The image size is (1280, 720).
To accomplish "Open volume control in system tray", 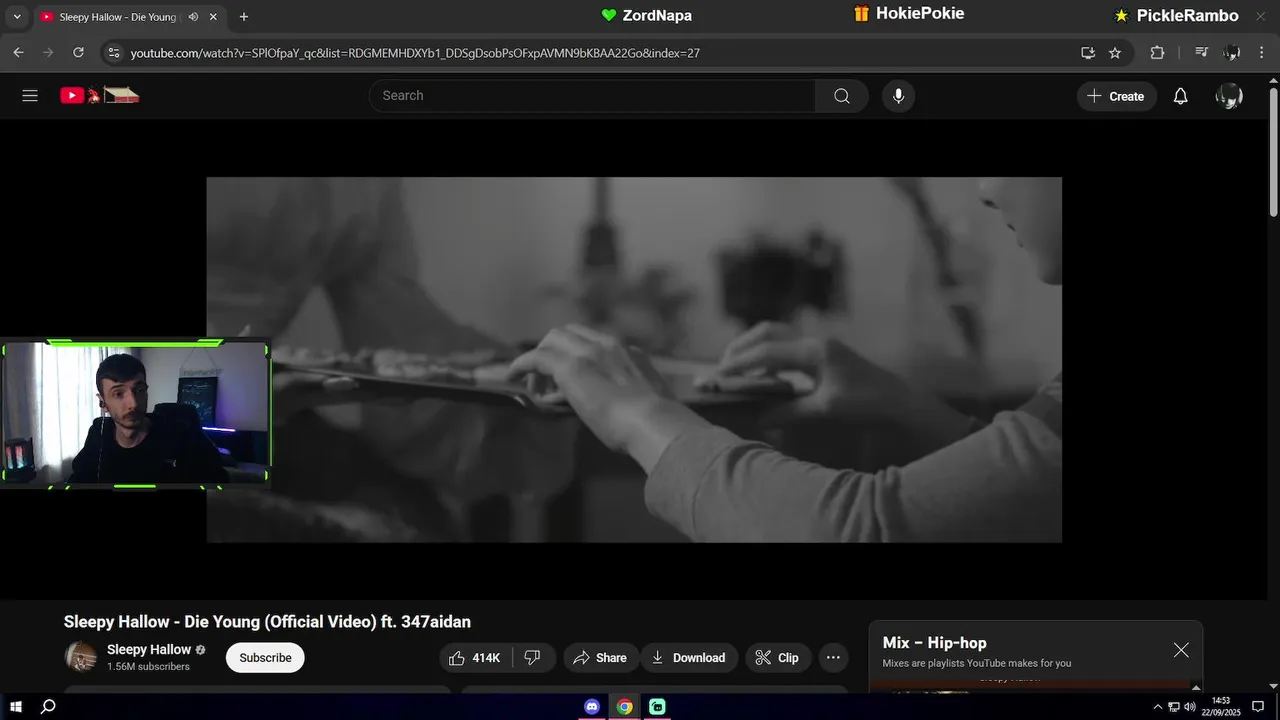I will click(1190, 707).
